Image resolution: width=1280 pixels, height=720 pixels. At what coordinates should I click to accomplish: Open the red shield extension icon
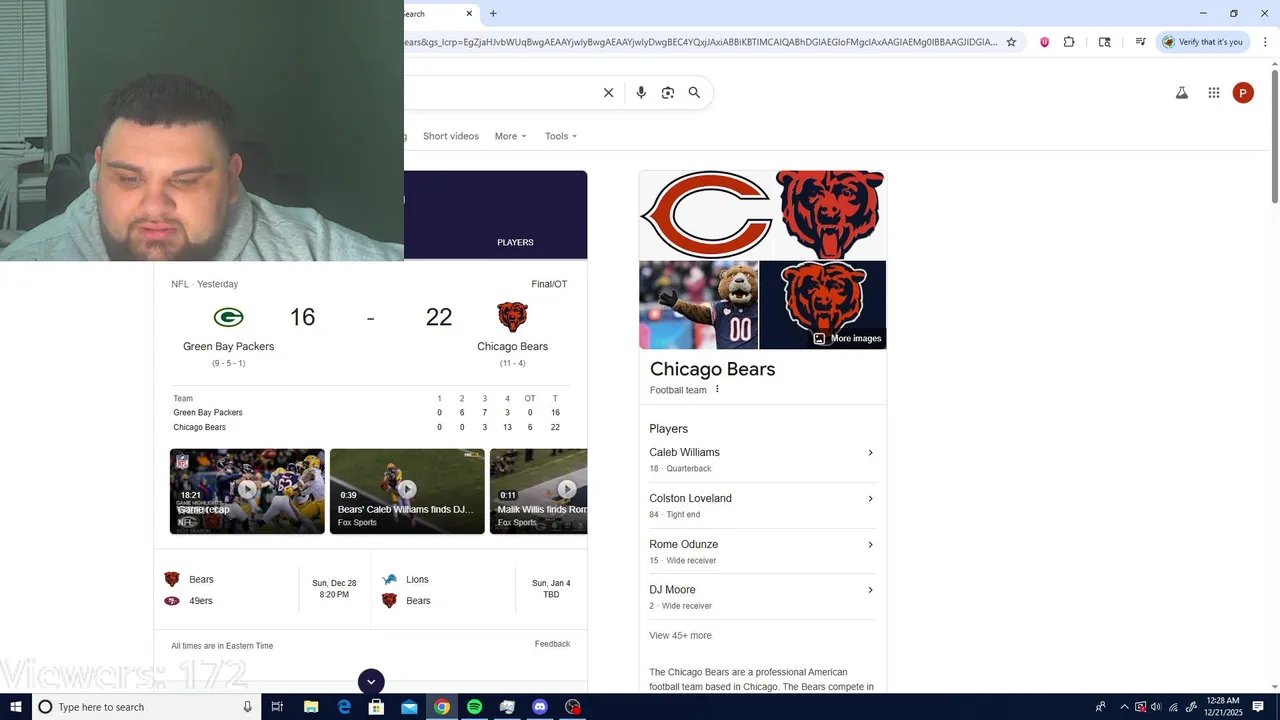pos(1045,42)
